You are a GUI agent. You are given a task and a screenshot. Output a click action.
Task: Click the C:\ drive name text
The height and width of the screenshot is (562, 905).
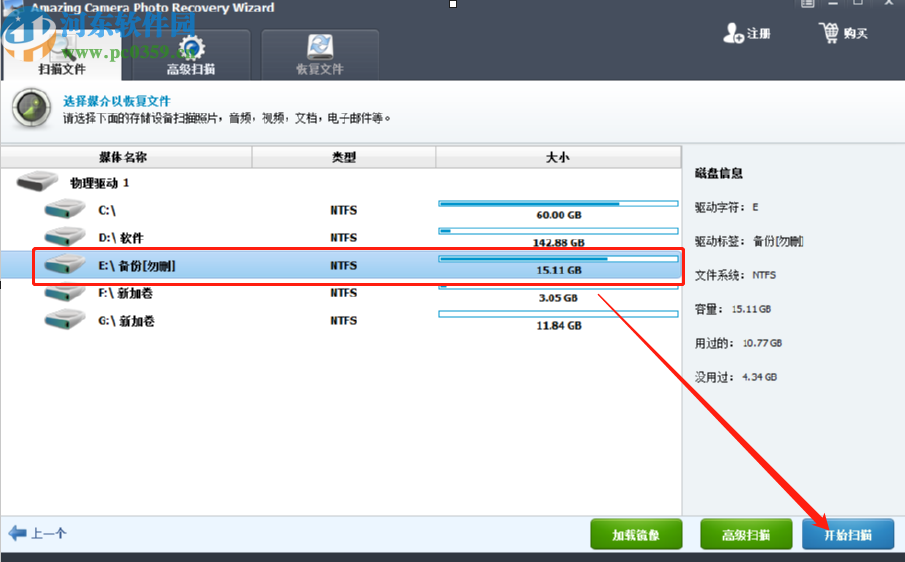[x=107, y=211]
